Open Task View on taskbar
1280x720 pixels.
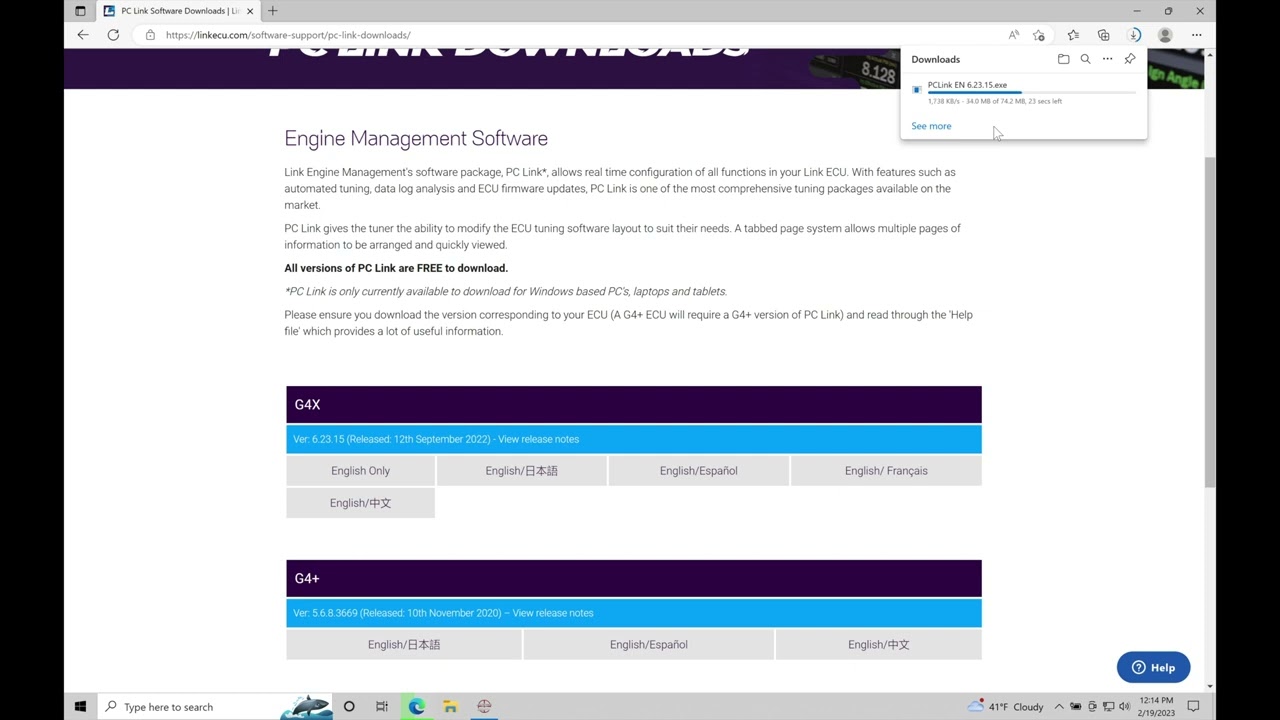382,707
